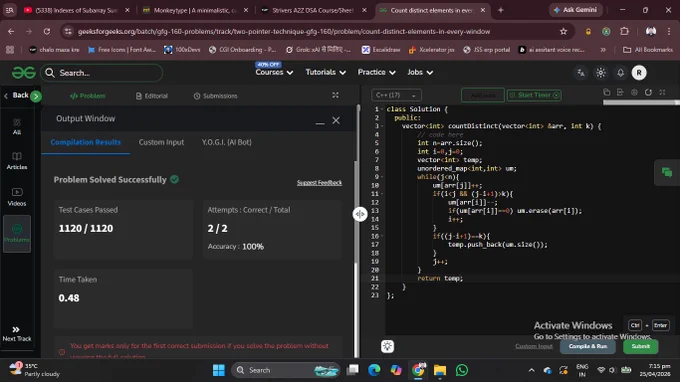Click Start Timer button
Viewport: 680px width, 382px height.
click(x=534, y=95)
